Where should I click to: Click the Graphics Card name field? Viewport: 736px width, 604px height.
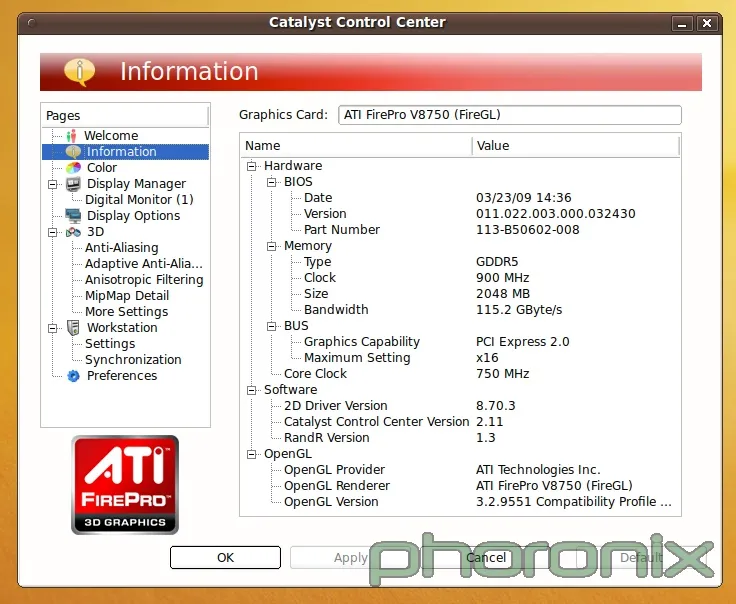(509, 115)
